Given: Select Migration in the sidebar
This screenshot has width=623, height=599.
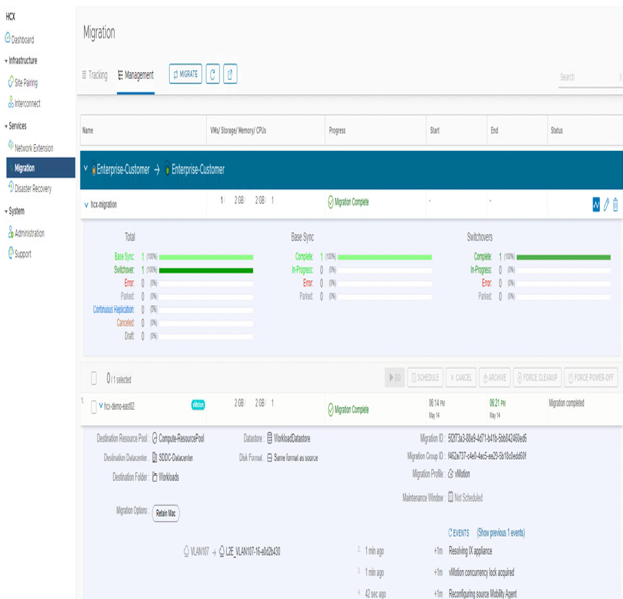Looking at the screenshot, I should pos(41,168).
